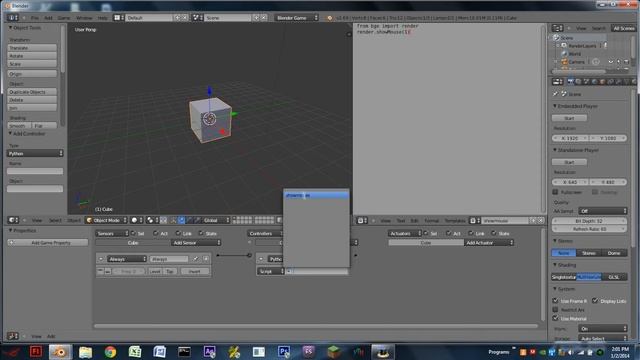Viewport: 640px width, 360px height.
Task: Toggle Actuators Act checkbox
Action: click(448, 233)
